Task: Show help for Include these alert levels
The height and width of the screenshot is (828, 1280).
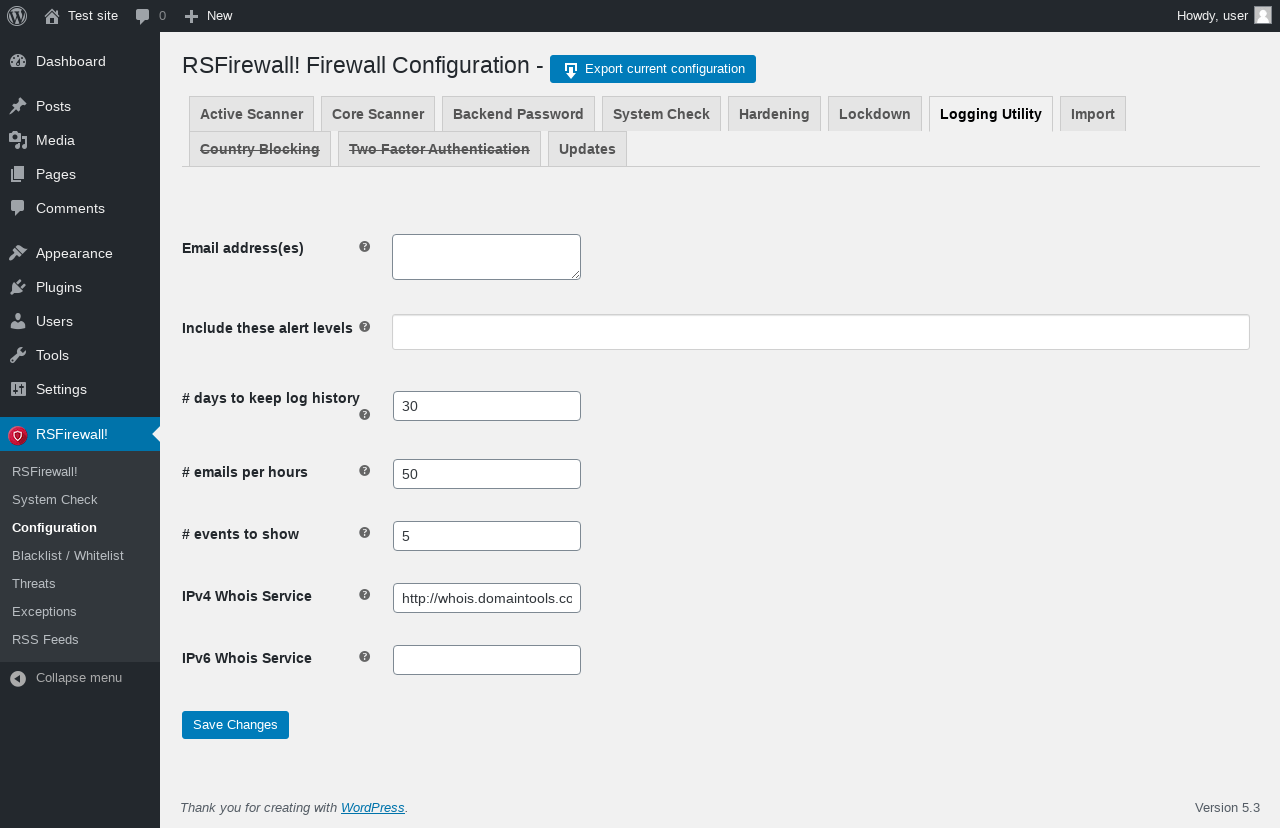Action: pos(365,326)
